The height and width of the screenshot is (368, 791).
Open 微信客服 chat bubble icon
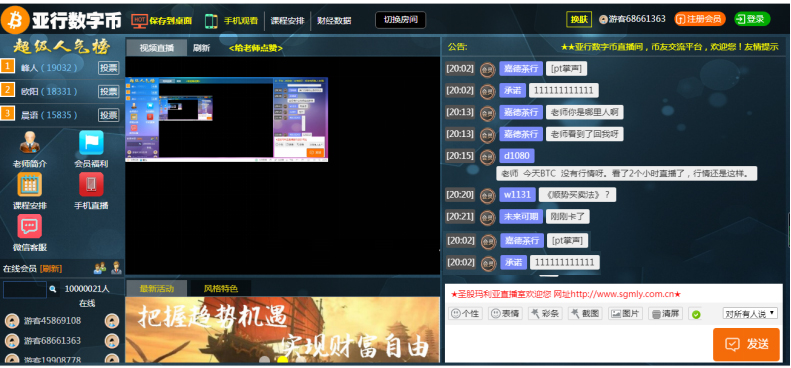pyautogui.click(x=30, y=226)
